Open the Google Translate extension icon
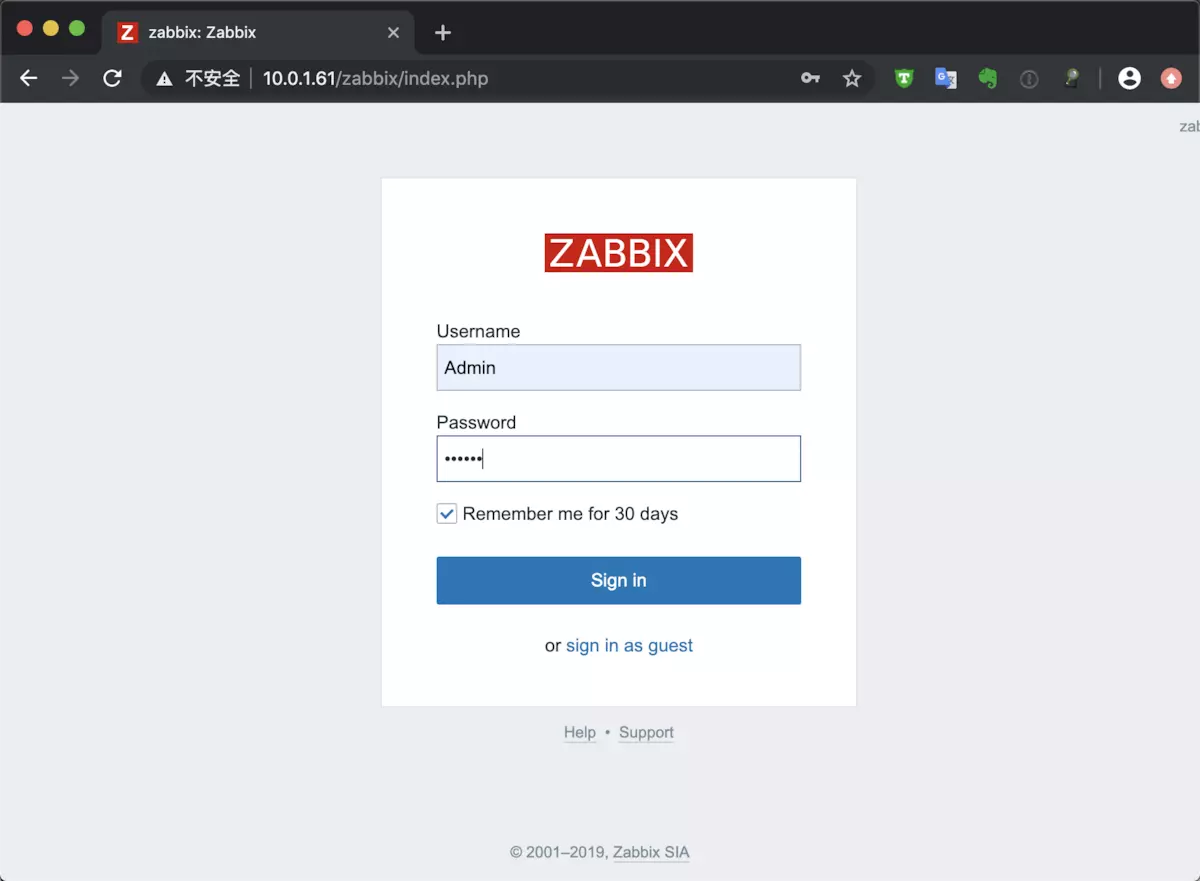This screenshot has height=881, width=1200. coord(945,78)
